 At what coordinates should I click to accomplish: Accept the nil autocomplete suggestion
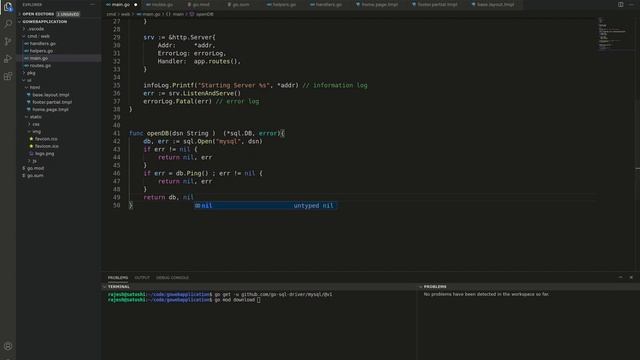[x=265, y=206]
